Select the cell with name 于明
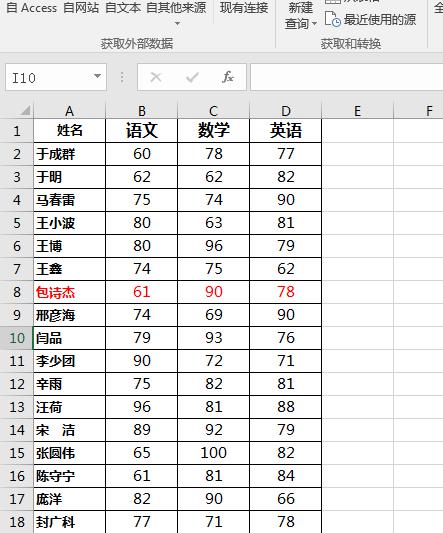The height and width of the screenshot is (533, 443). click(70, 177)
